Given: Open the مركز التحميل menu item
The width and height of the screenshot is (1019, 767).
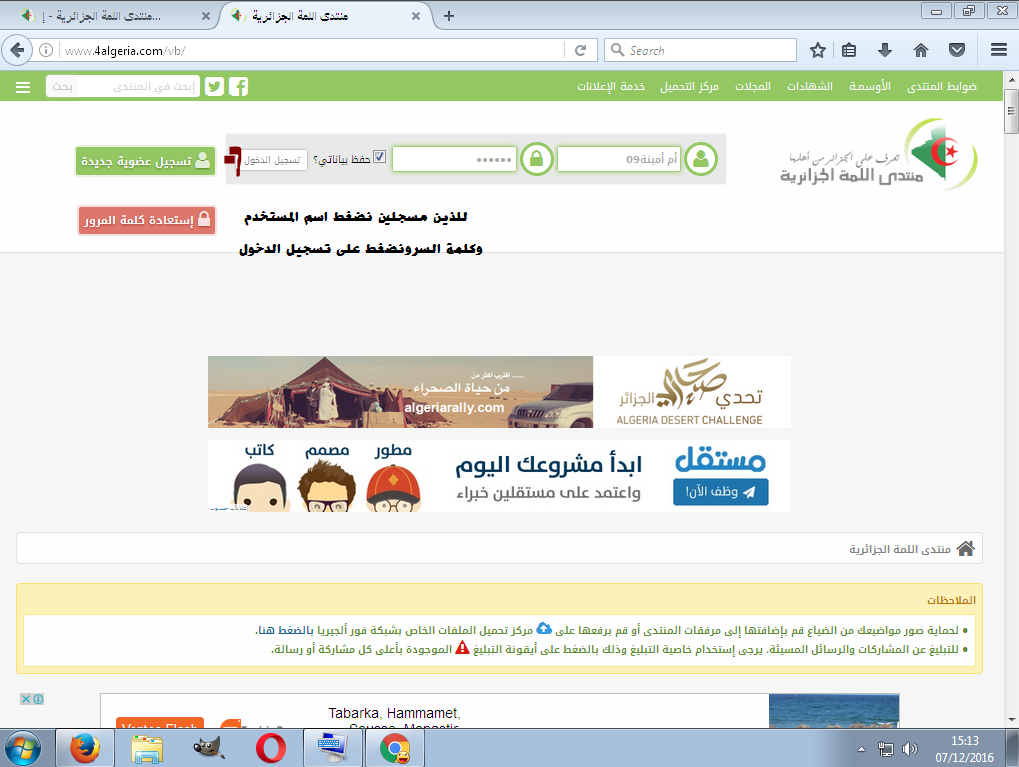Looking at the screenshot, I should (688, 87).
